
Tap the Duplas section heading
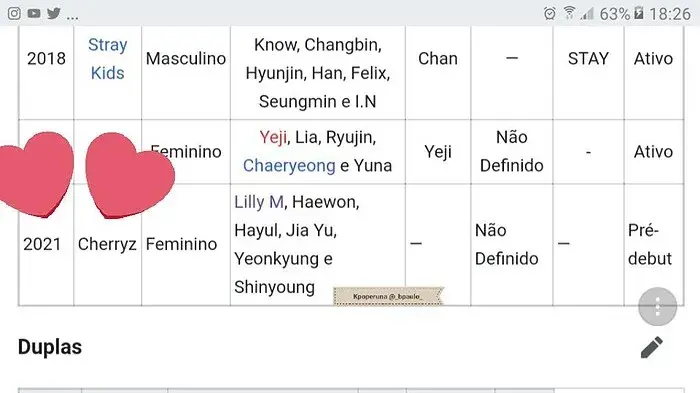pos(50,347)
